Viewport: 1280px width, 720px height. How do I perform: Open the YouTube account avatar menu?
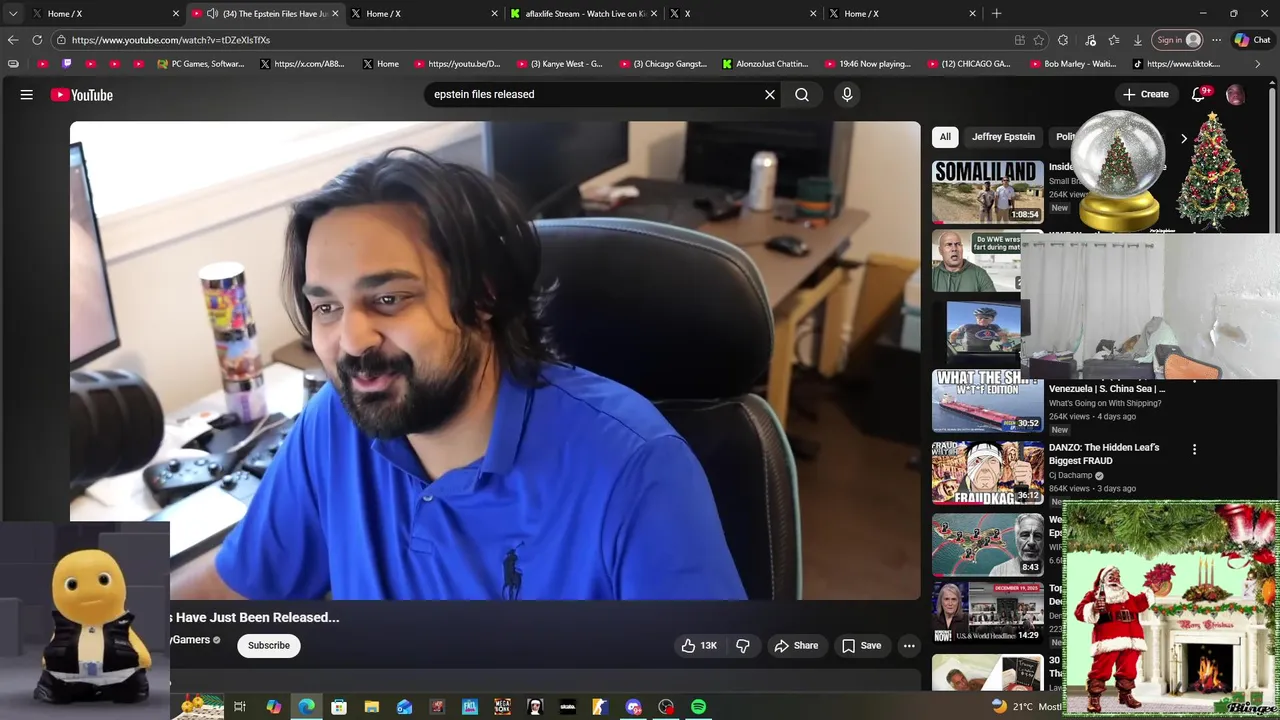[x=1235, y=95]
